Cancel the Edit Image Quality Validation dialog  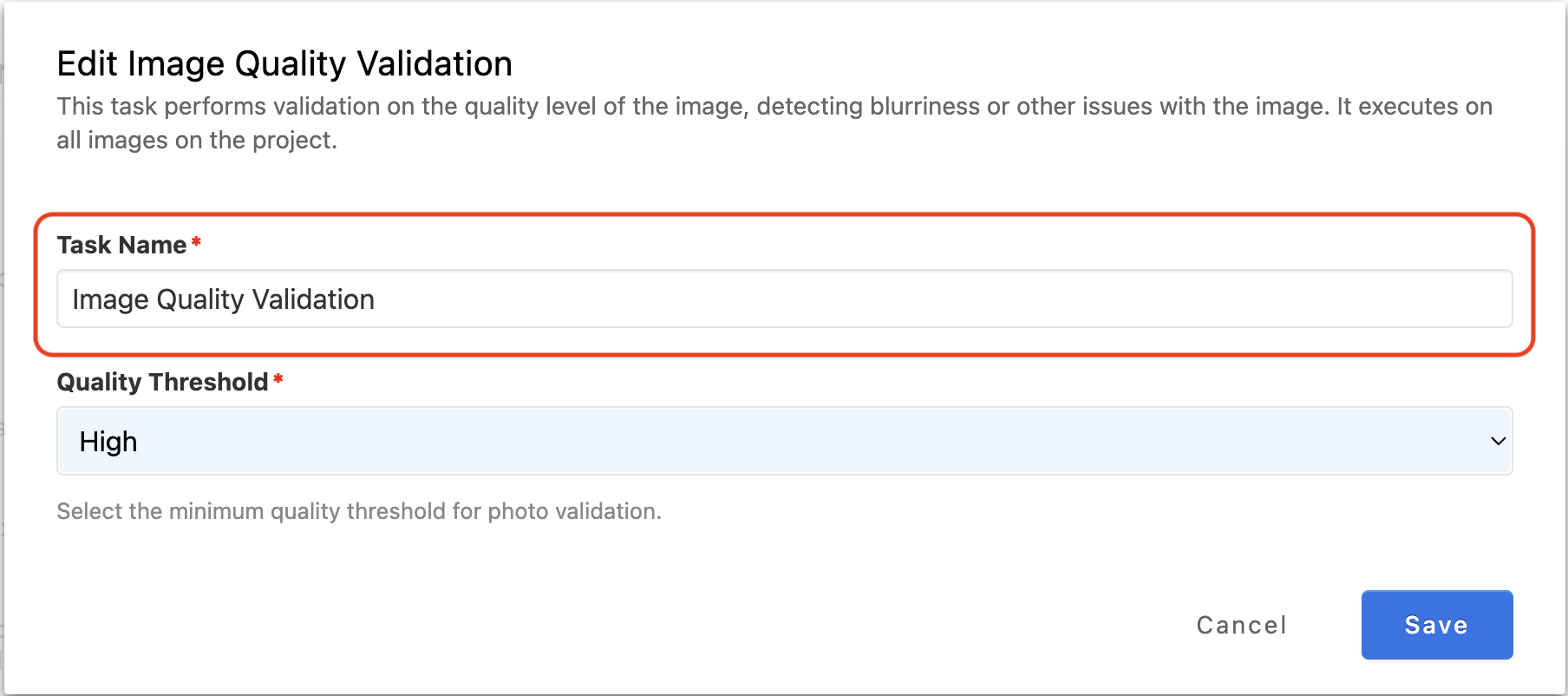1241,625
